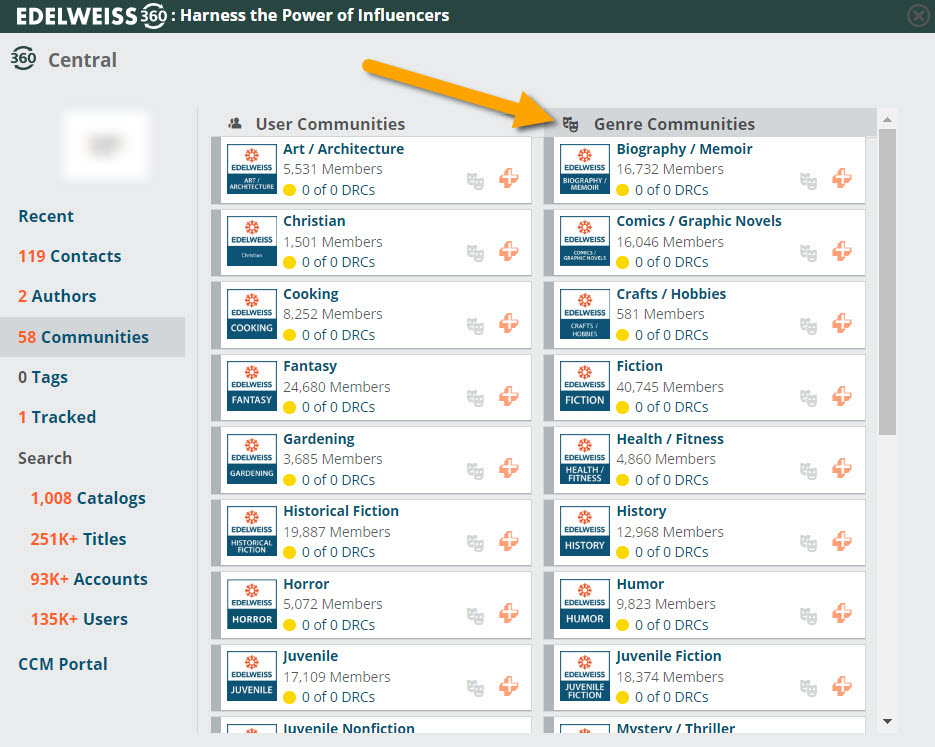The height and width of the screenshot is (747, 935).
Task: Click the plus icon on Comics / Graphic Novels card
Action: point(842,251)
